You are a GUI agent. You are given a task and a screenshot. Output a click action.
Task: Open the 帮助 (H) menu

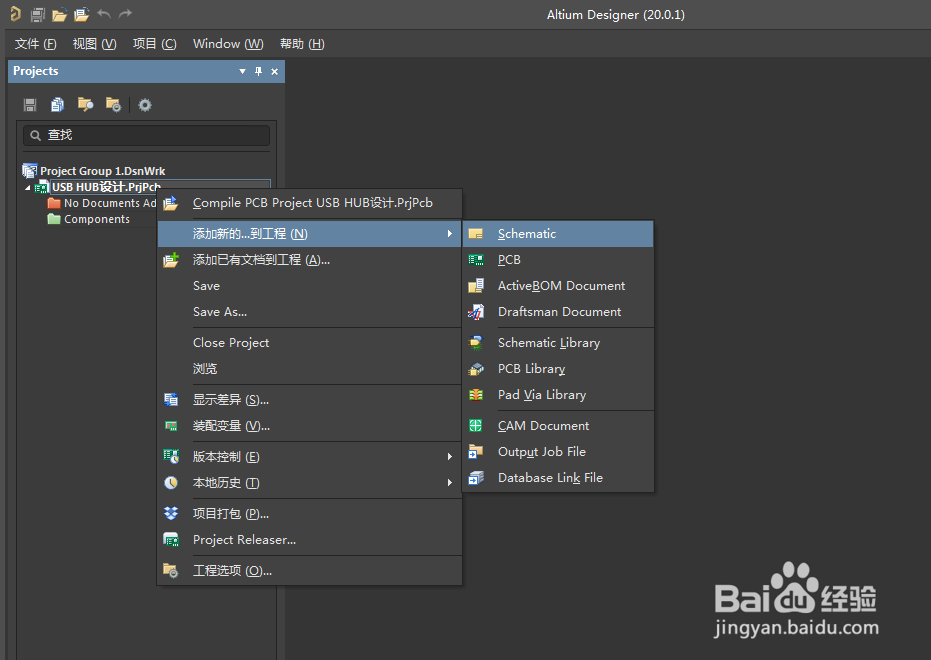point(302,44)
